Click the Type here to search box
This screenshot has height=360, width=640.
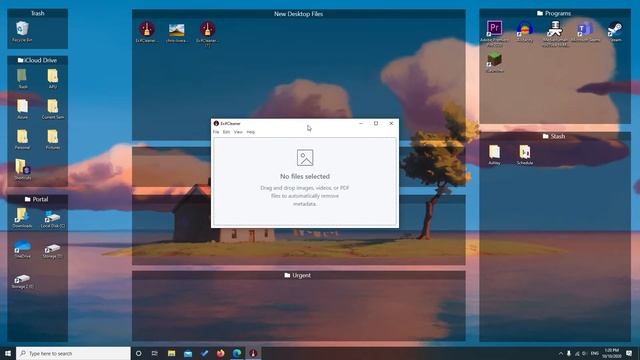coord(73,353)
